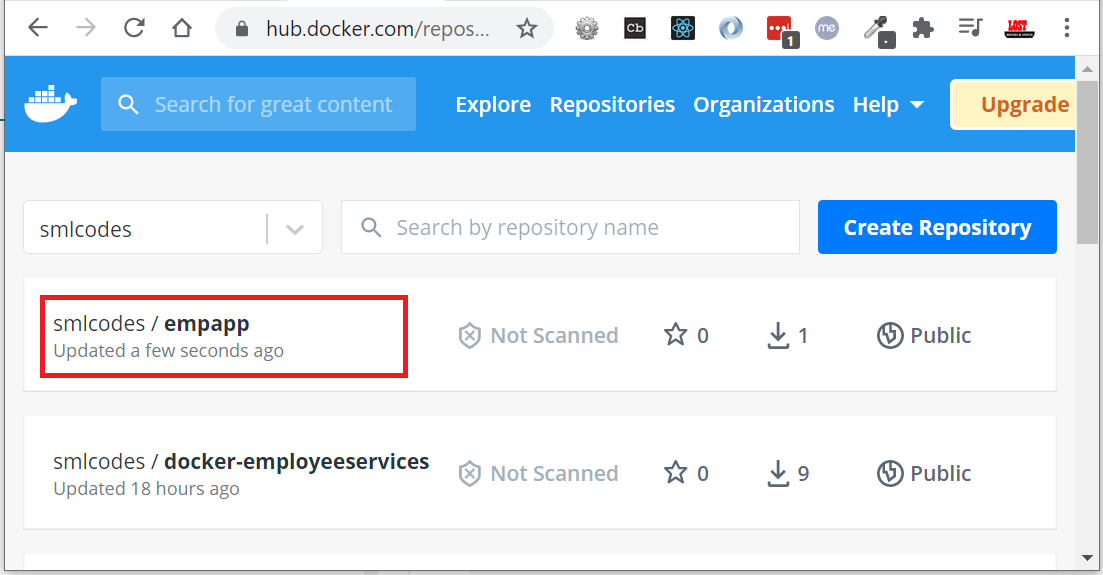The height and width of the screenshot is (575, 1103).
Task: Click the star count icon for empapp
Action: [675, 335]
